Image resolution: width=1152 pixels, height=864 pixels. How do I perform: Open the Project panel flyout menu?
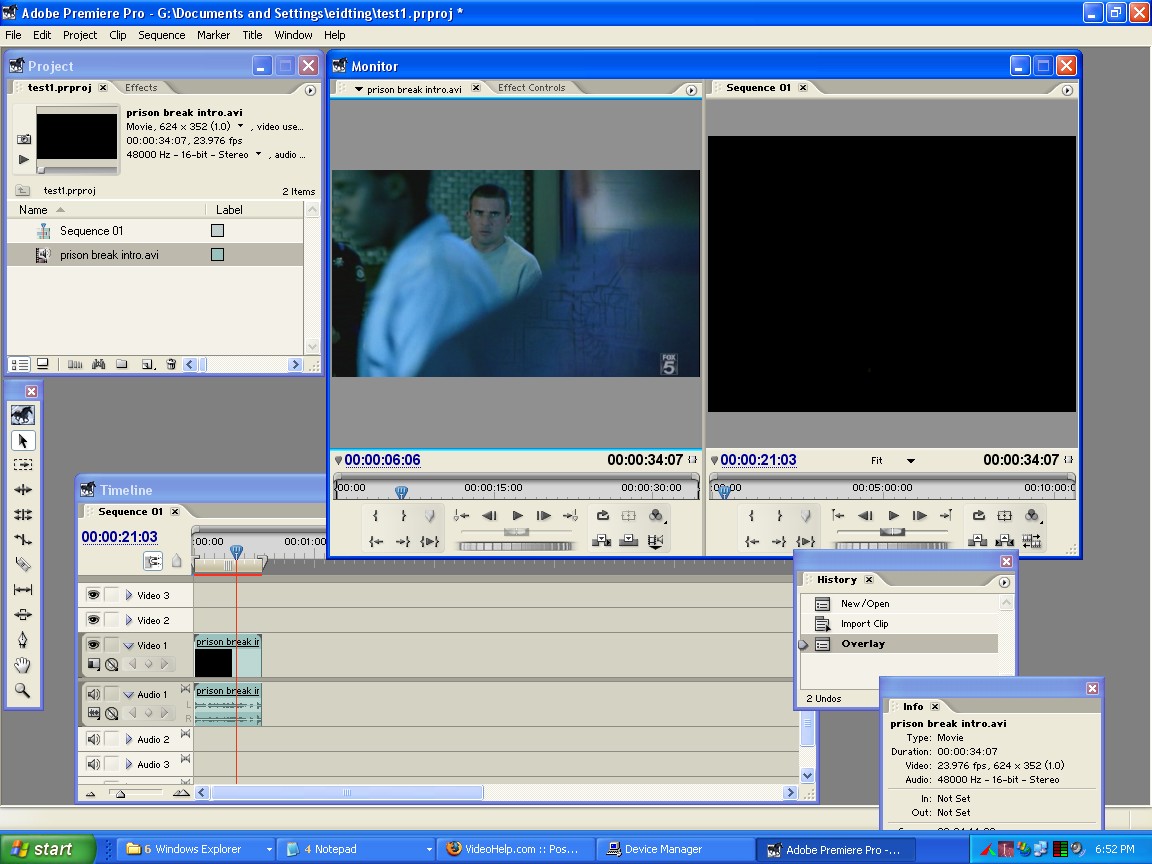310,90
